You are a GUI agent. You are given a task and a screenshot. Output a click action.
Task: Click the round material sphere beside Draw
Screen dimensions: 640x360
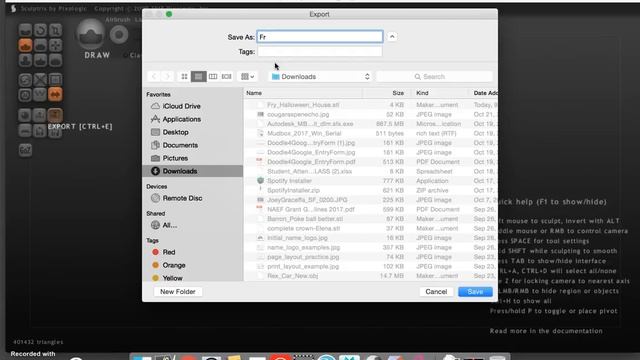(x=119, y=35)
